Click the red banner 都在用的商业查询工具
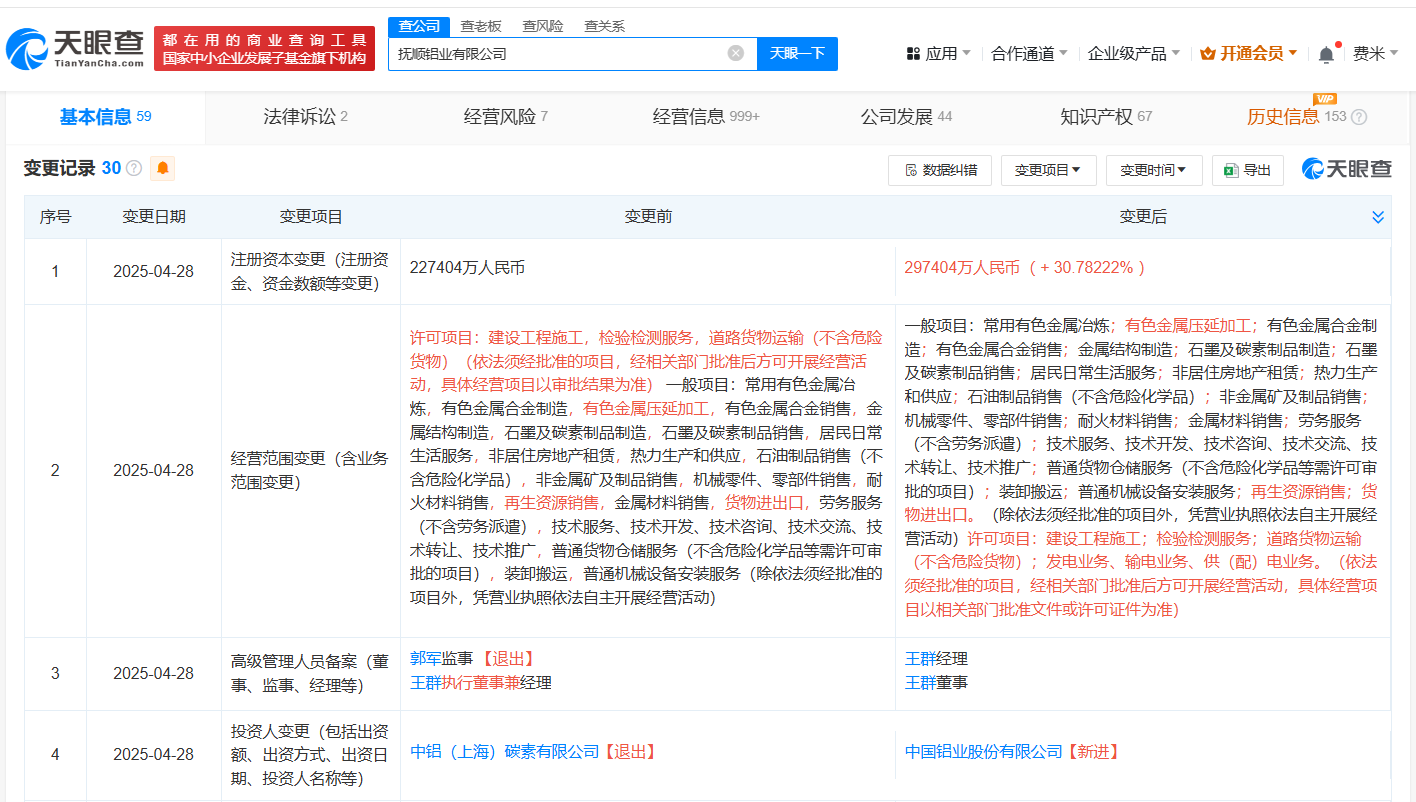This screenshot has height=802, width=1416. pos(264,48)
